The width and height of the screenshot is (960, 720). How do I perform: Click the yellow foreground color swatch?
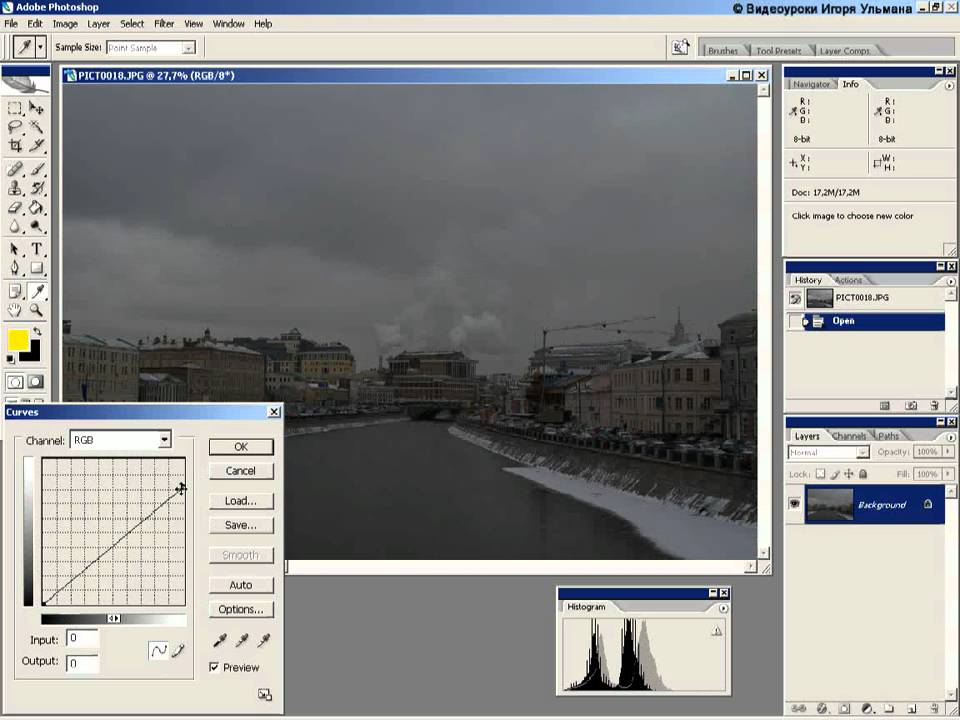[17, 340]
